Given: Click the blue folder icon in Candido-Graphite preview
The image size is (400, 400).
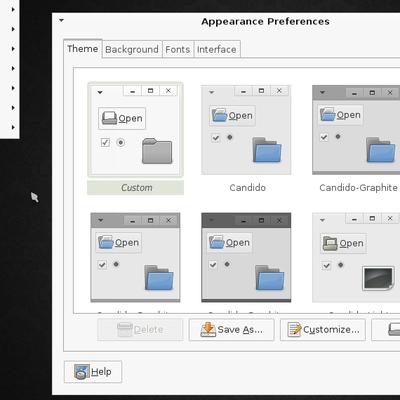Looking at the screenshot, I should [x=381, y=150].
